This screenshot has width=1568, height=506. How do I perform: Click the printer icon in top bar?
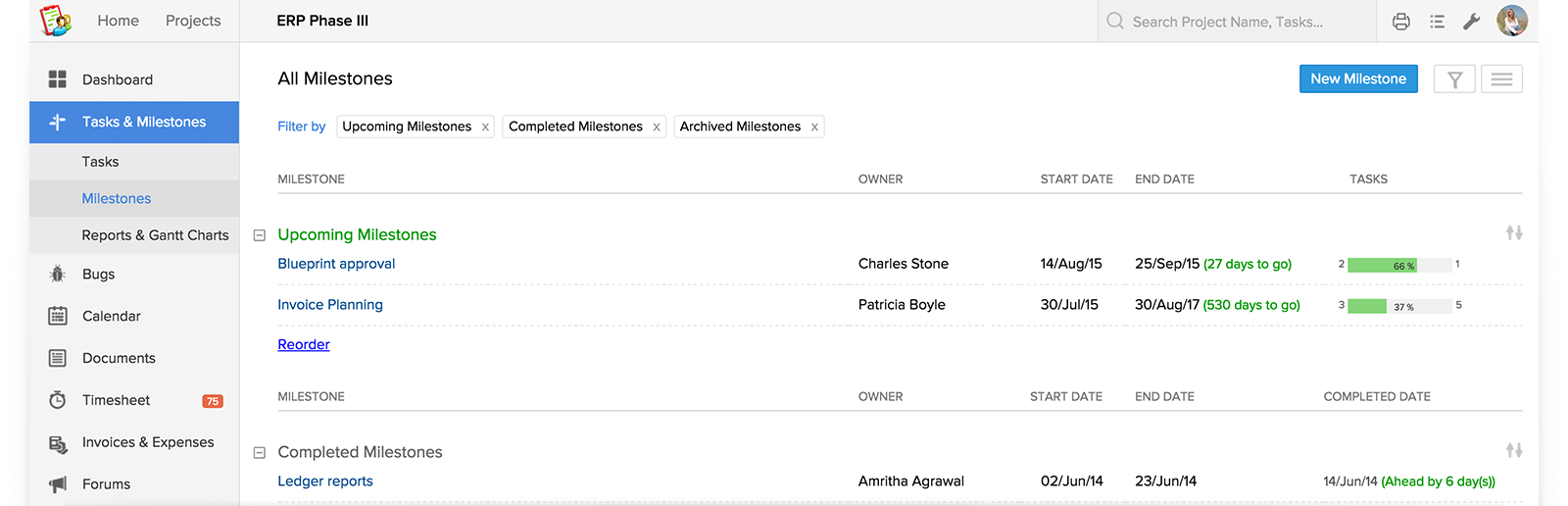click(1401, 22)
